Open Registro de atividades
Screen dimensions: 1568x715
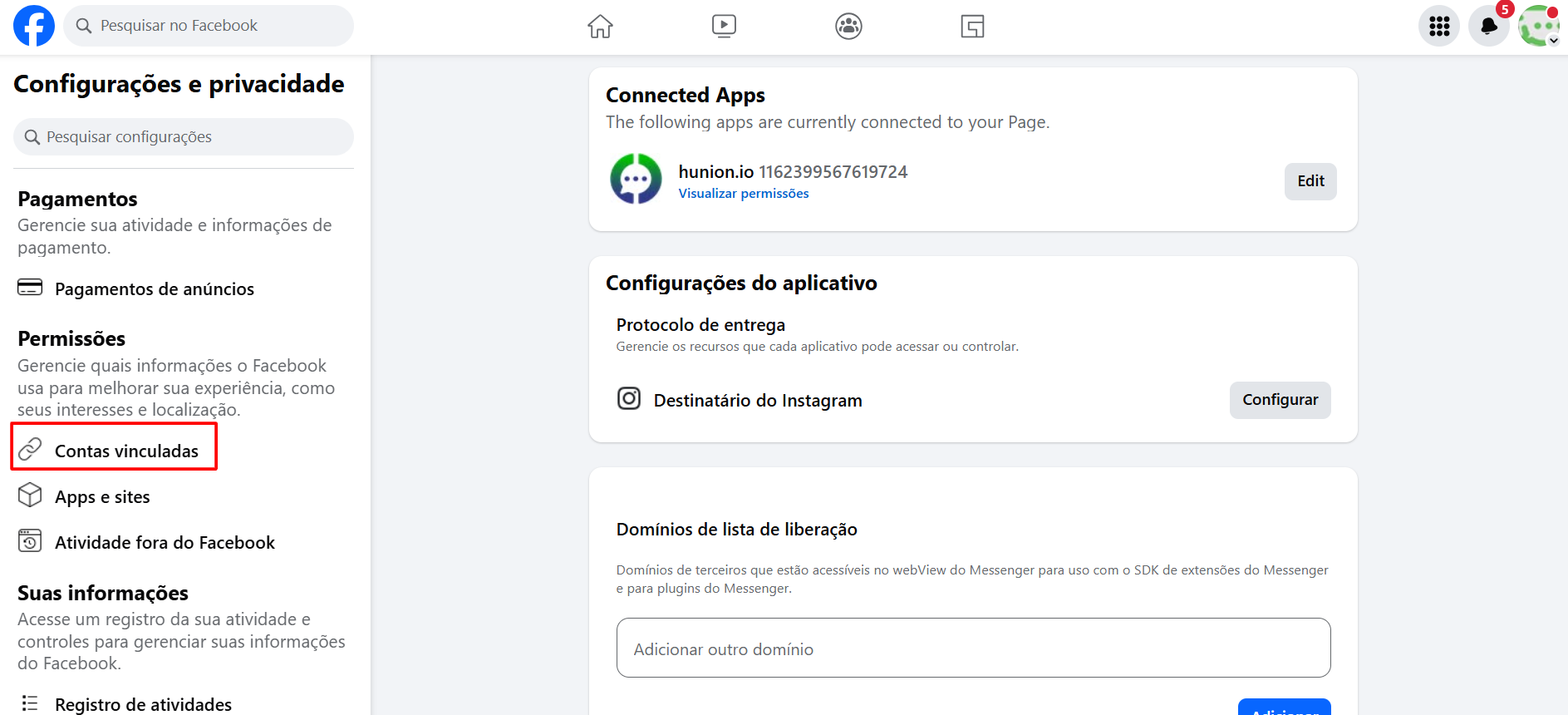[143, 704]
